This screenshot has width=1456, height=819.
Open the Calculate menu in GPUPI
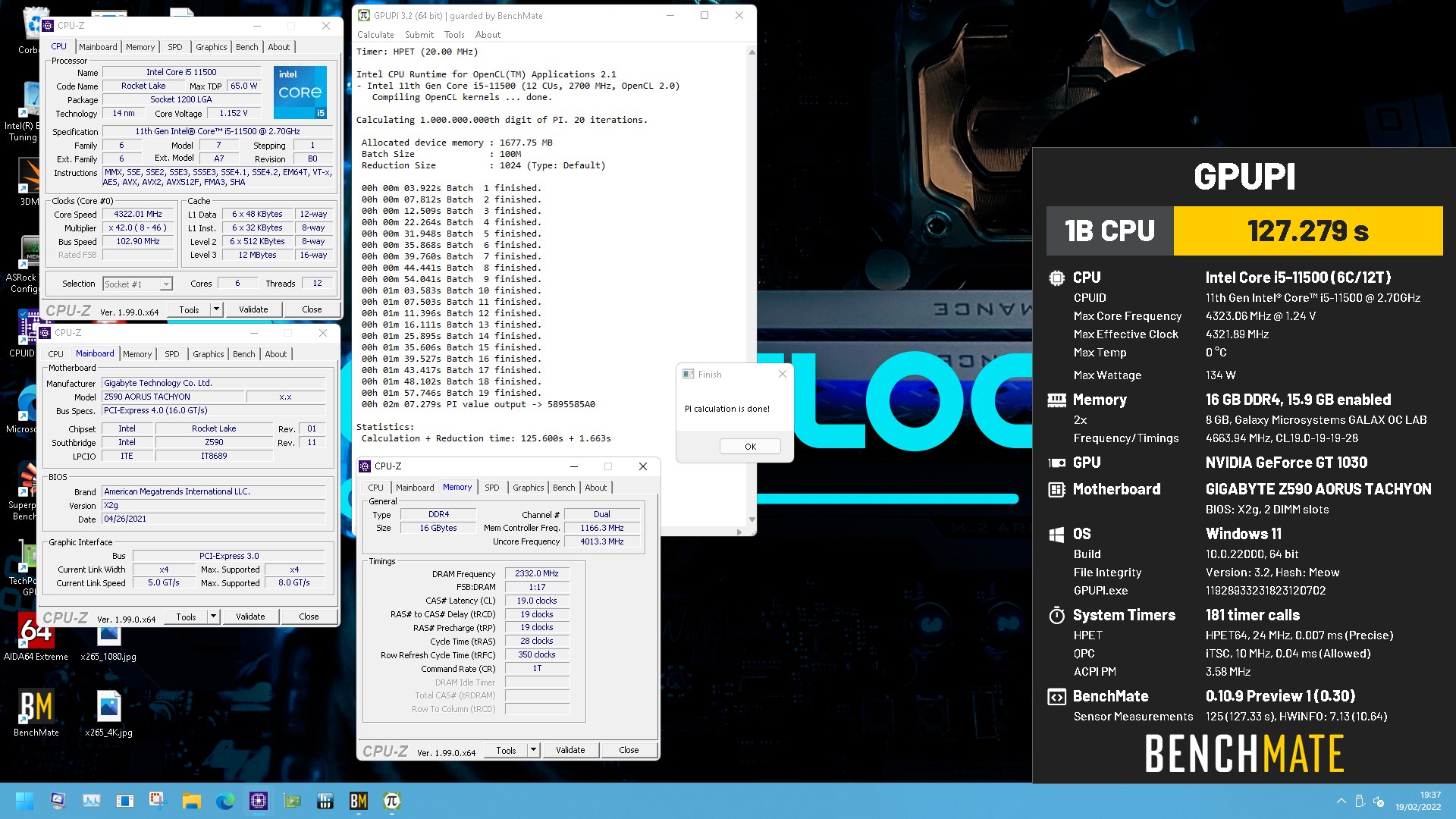[375, 35]
